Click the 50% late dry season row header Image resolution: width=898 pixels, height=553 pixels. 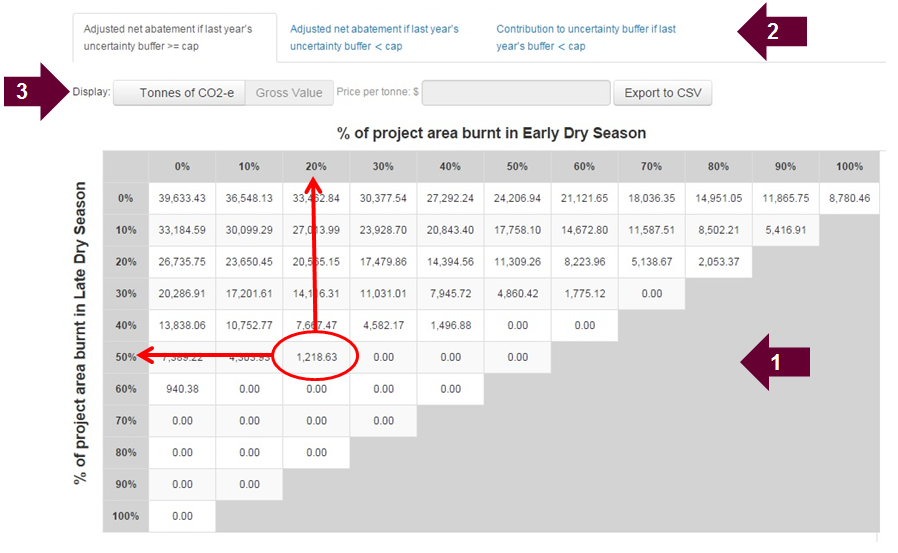click(125, 357)
